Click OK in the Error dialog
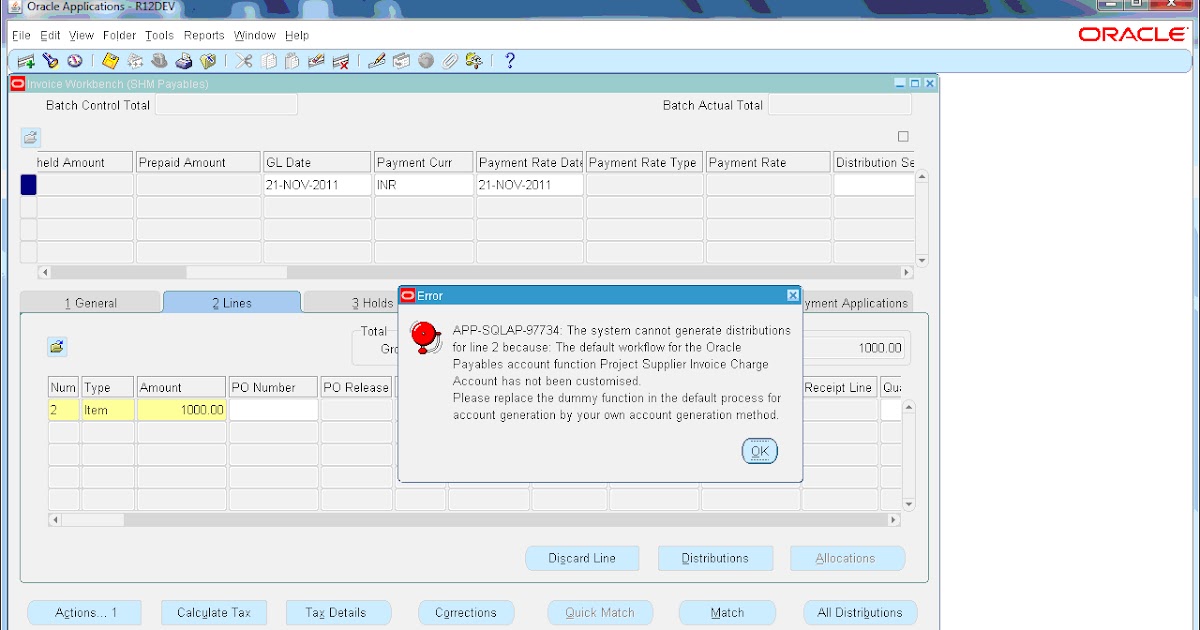This screenshot has height=630, width=1200. [x=759, y=451]
